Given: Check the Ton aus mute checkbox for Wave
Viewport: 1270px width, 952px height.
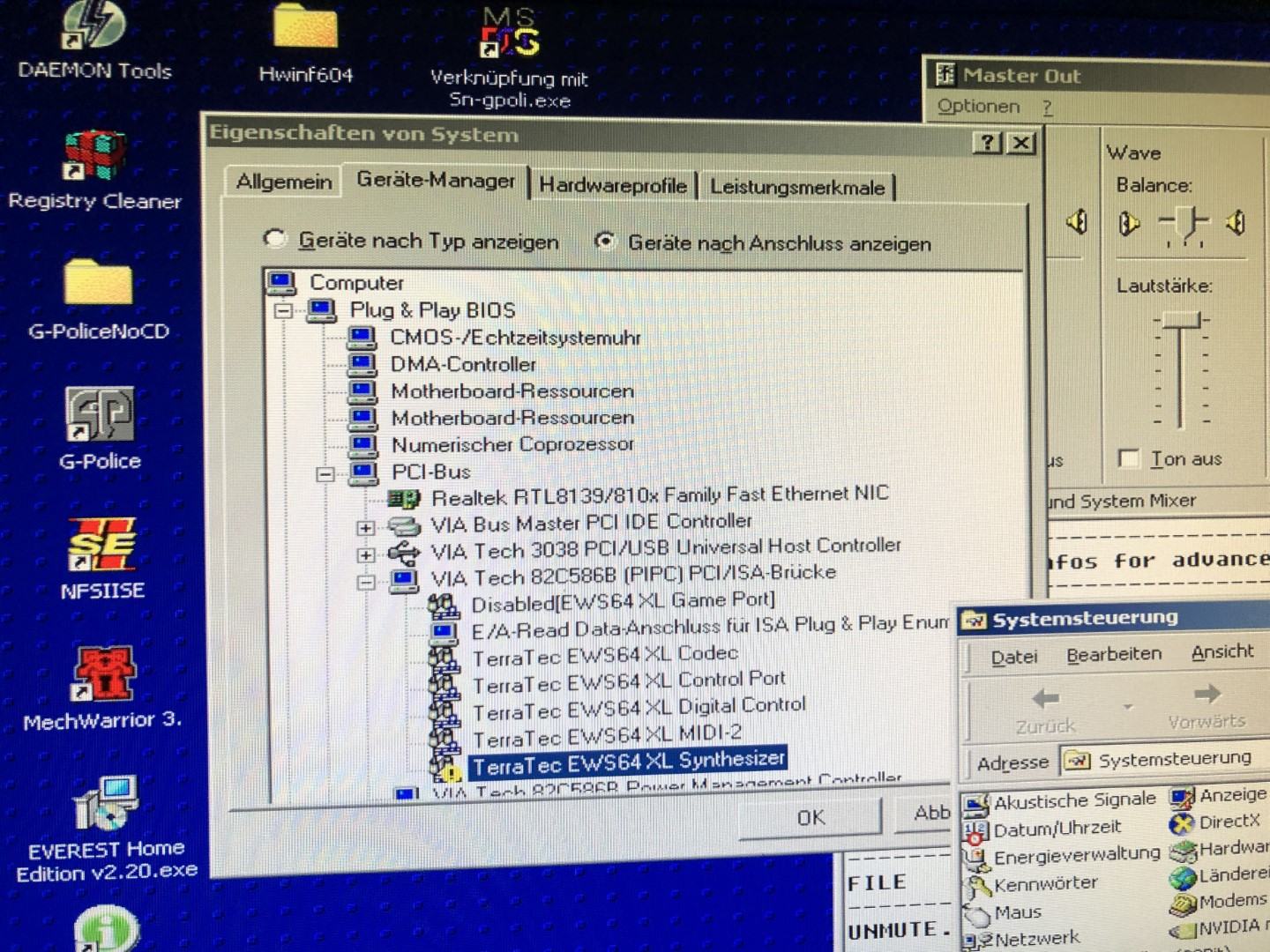Looking at the screenshot, I should pyautogui.click(x=1128, y=458).
